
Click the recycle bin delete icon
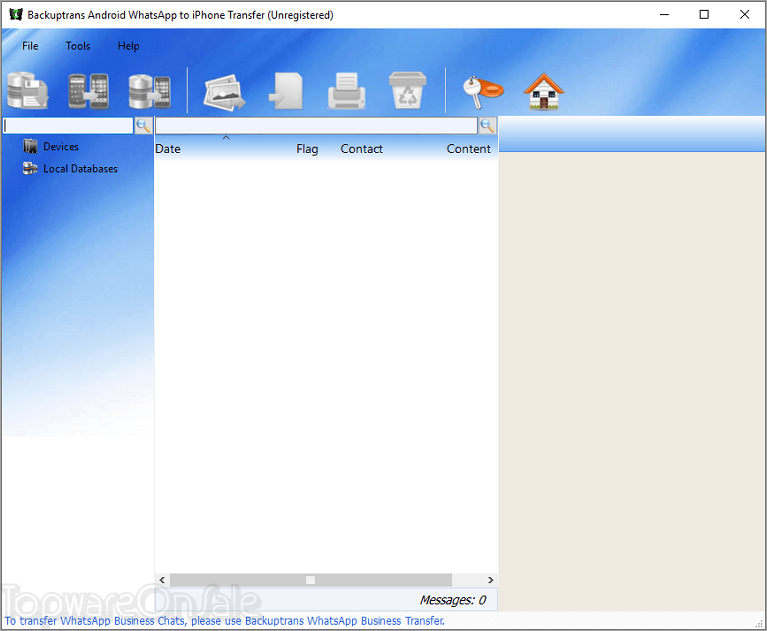pos(407,91)
